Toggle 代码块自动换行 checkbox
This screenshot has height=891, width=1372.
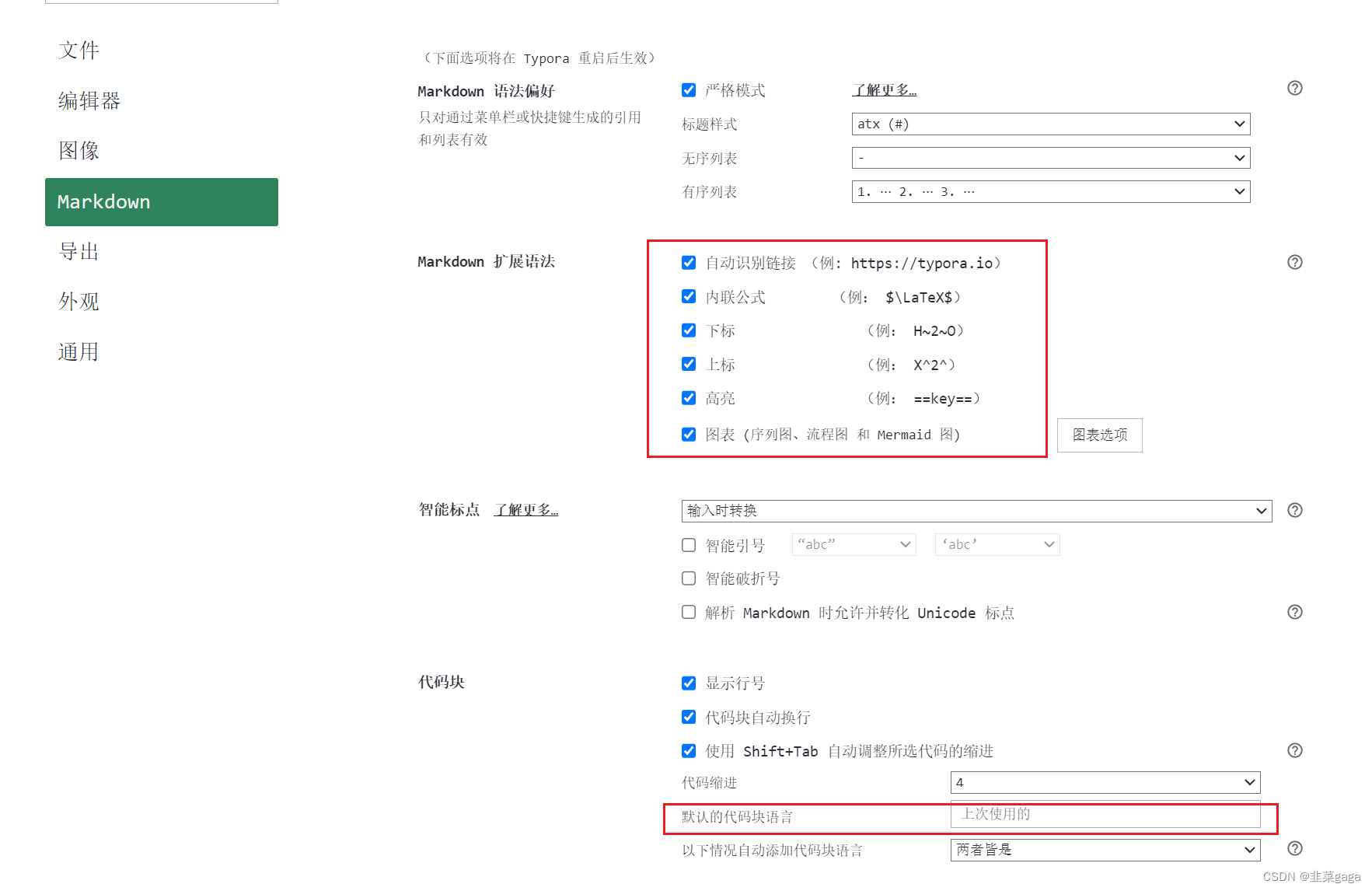pyautogui.click(x=689, y=717)
